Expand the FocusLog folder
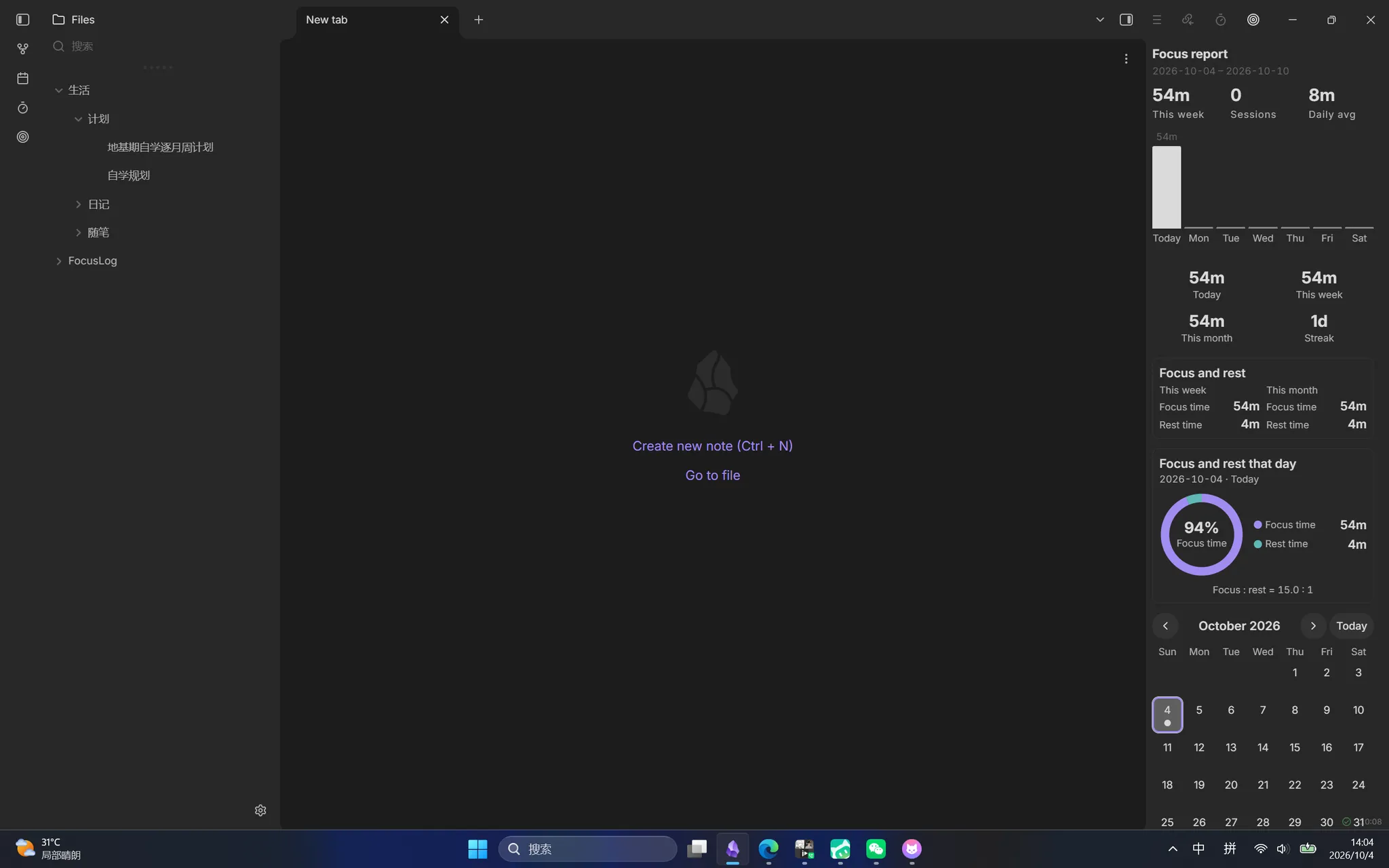The height and width of the screenshot is (868, 1389). 59,261
